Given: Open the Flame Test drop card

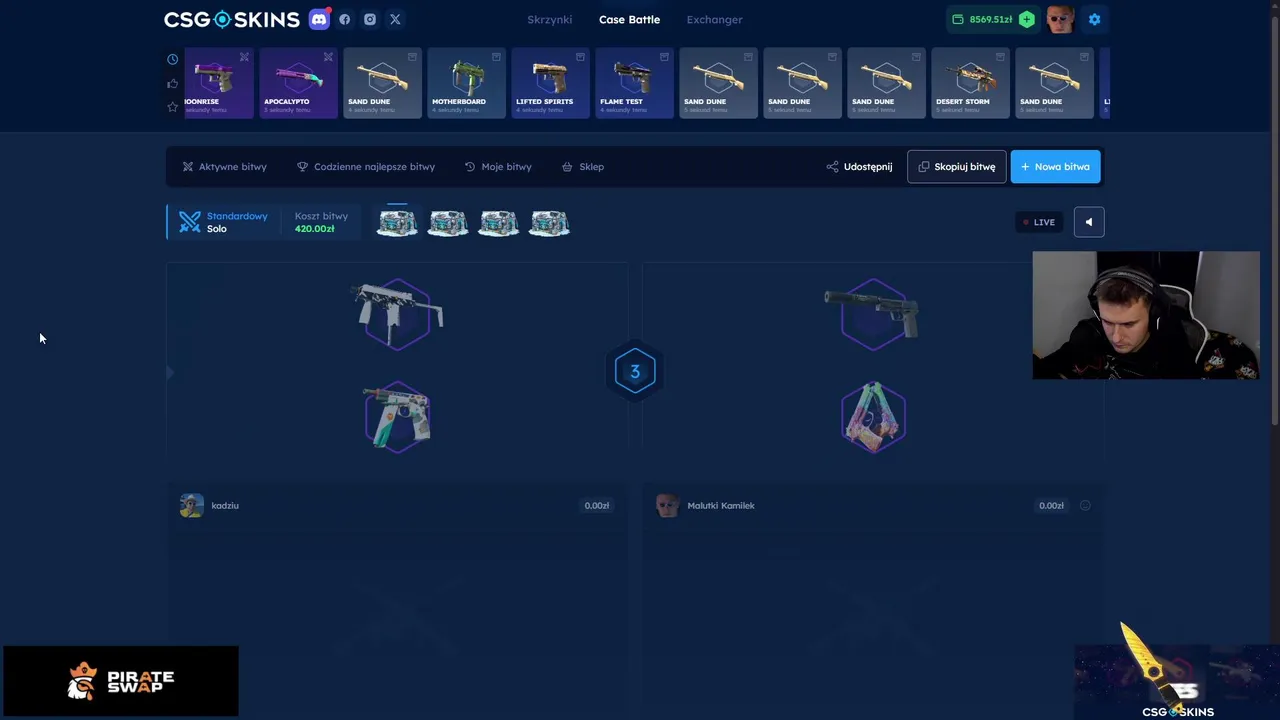Looking at the screenshot, I should (634, 83).
